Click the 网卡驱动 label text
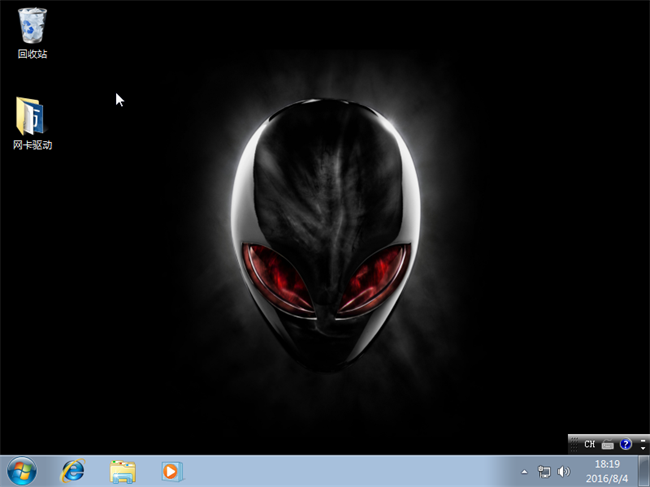650x487 pixels. coord(32,145)
